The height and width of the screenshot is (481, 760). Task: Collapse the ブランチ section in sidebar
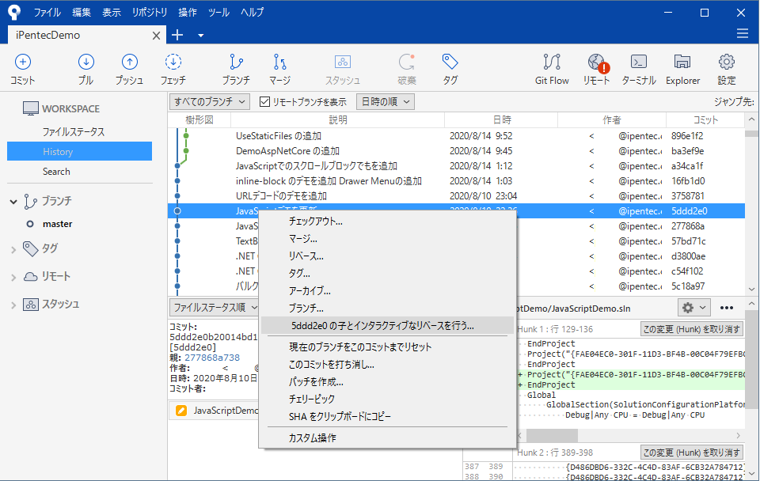(14, 201)
